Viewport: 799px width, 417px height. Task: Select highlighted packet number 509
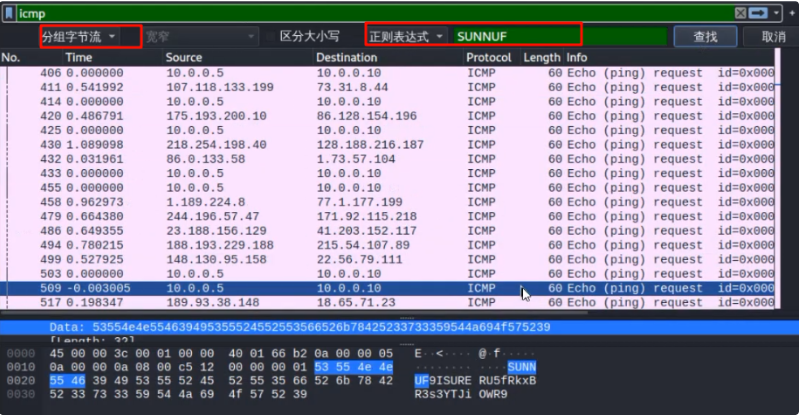coord(387,288)
